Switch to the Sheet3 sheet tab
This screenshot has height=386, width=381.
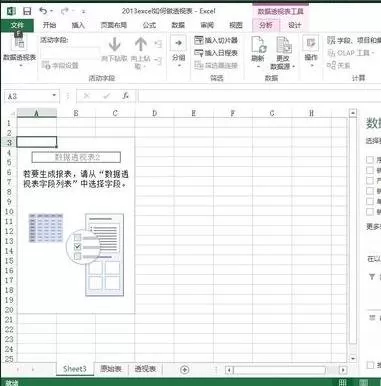[75, 369]
